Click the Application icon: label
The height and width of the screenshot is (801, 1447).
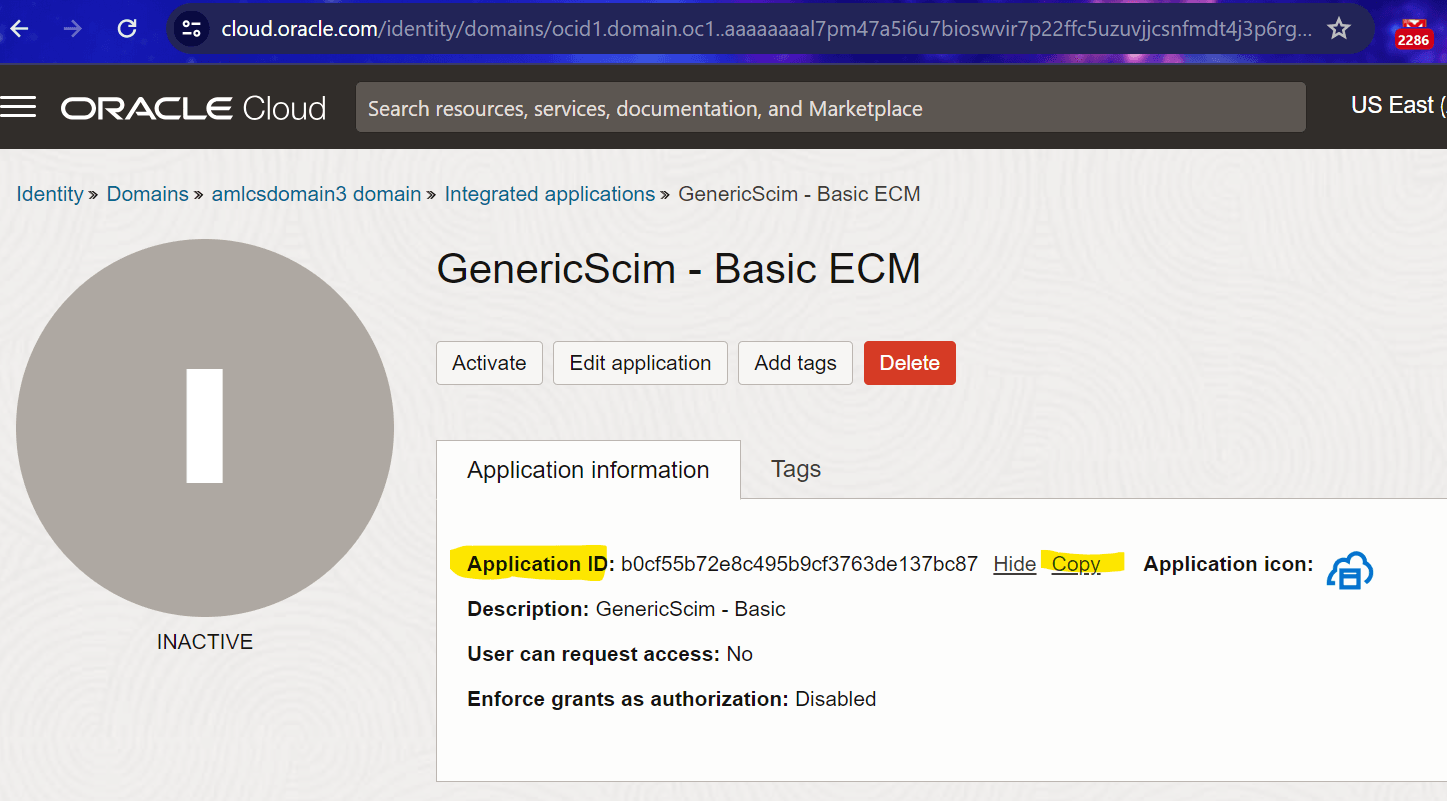pos(1228,564)
